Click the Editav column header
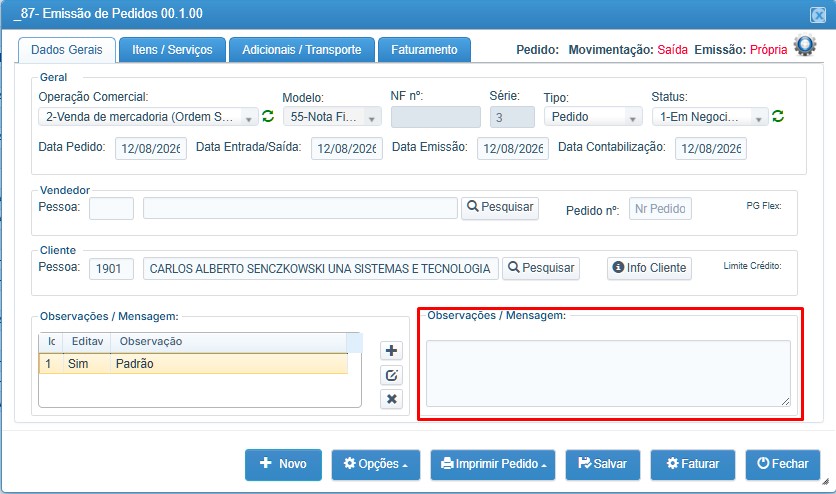 87,342
